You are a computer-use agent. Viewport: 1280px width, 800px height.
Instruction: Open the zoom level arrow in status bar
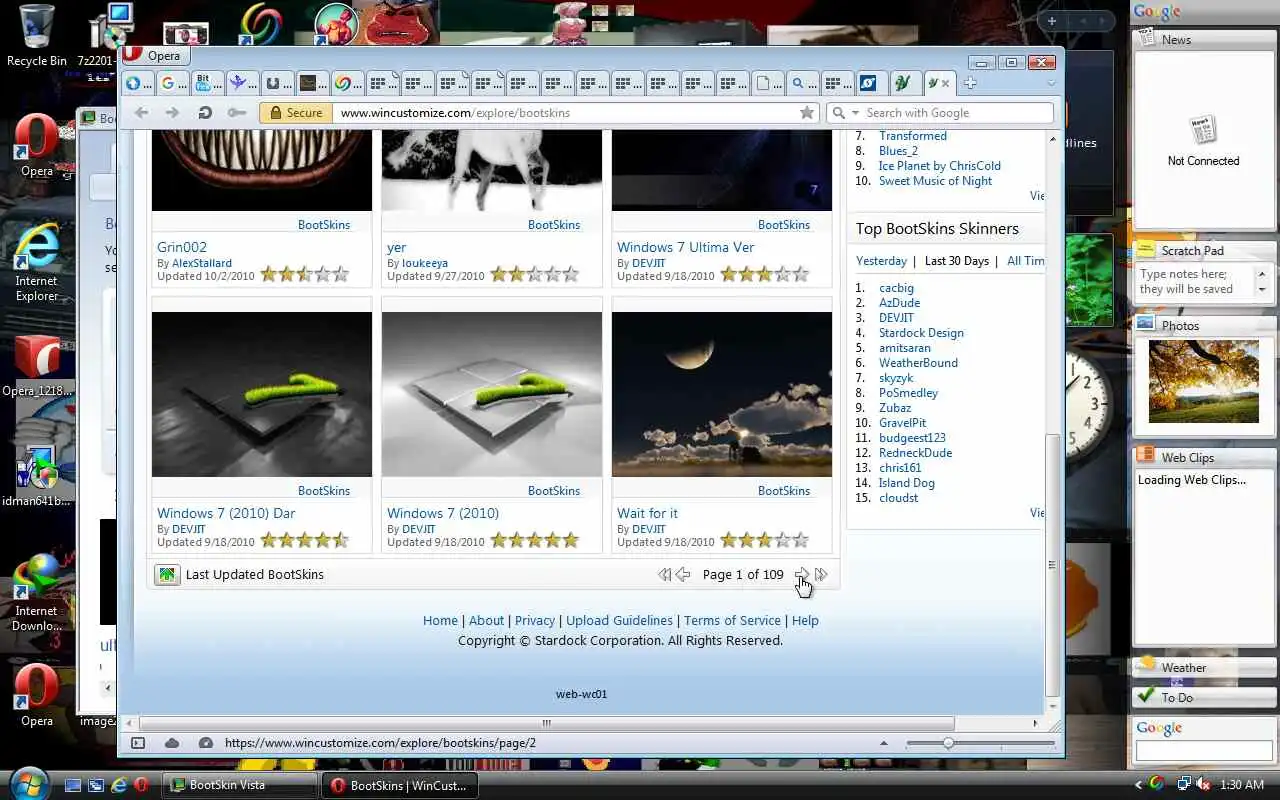point(883,743)
